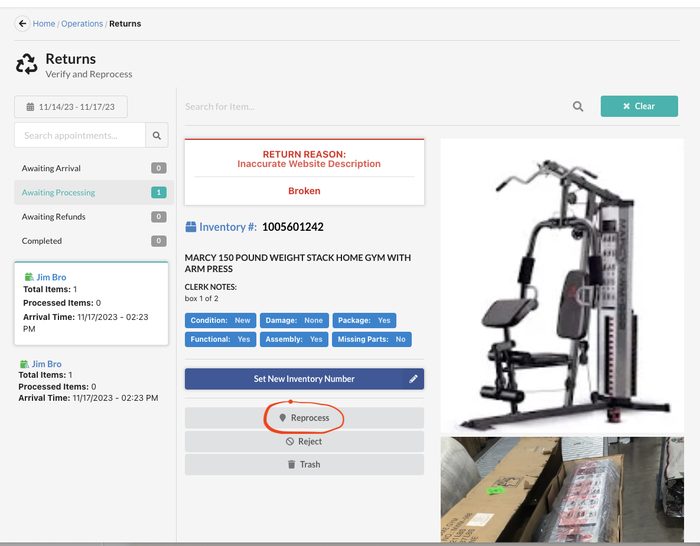Focus the Search appointments field
The height and width of the screenshot is (546, 700).
click(x=80, y=135)
